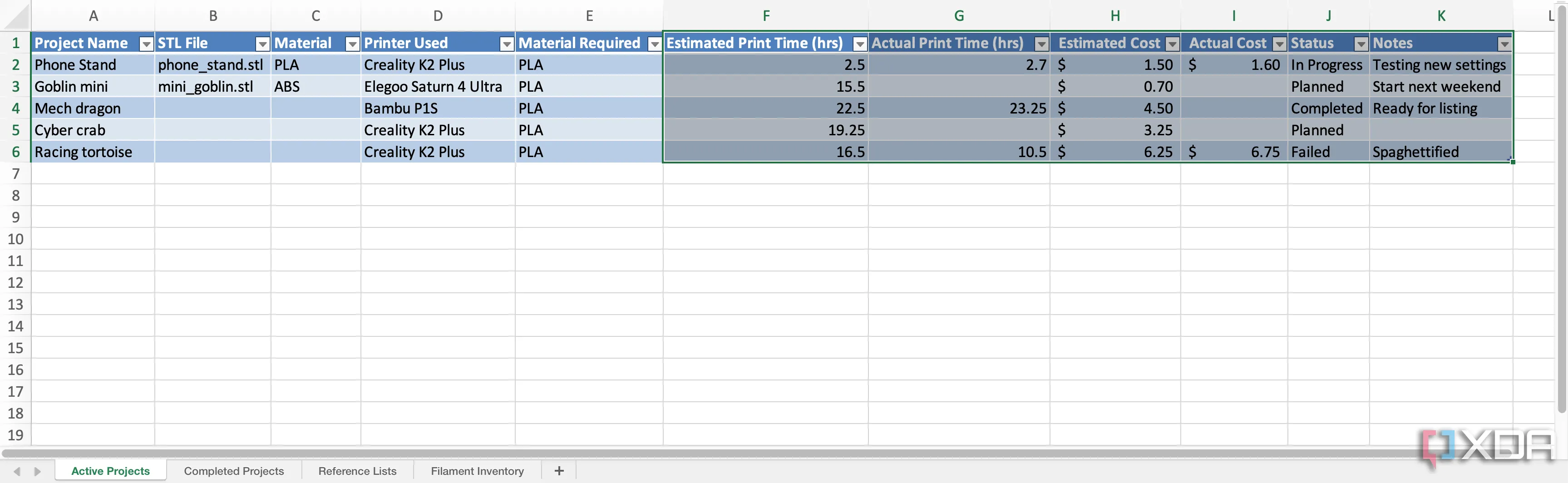Click the 'Elegoo Saturn 4 Ultra' cell
This screenshot has height=483, width=1568.
(x=438, y=87)
